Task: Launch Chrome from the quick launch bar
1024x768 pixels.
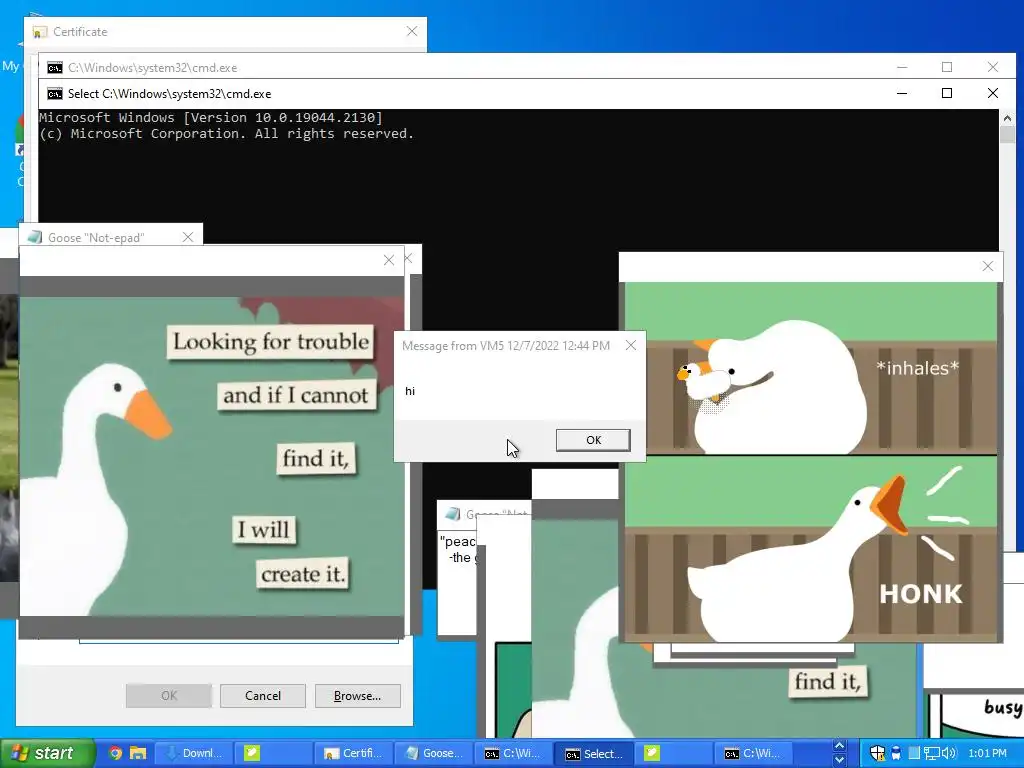Action: coord(116,753)
